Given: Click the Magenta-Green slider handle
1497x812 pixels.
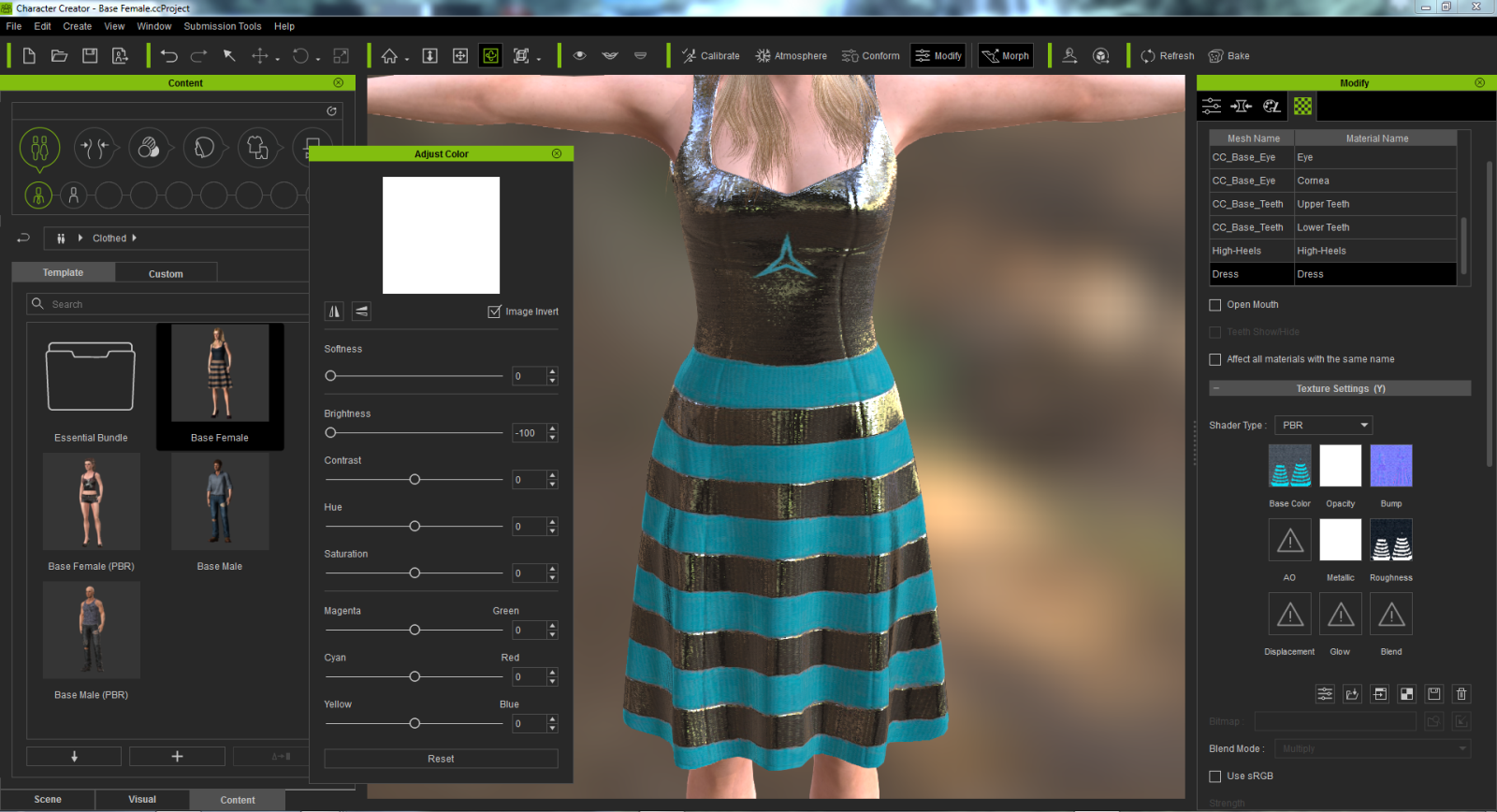Looking at the screenshot, I should point(414,631).
